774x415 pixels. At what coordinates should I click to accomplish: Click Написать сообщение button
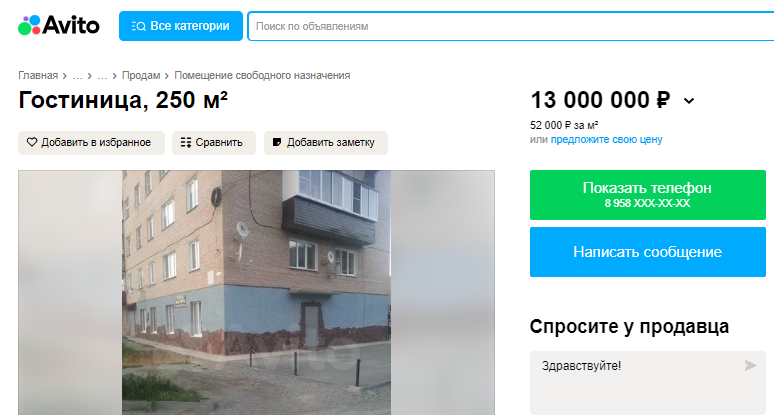pos(648,252)
